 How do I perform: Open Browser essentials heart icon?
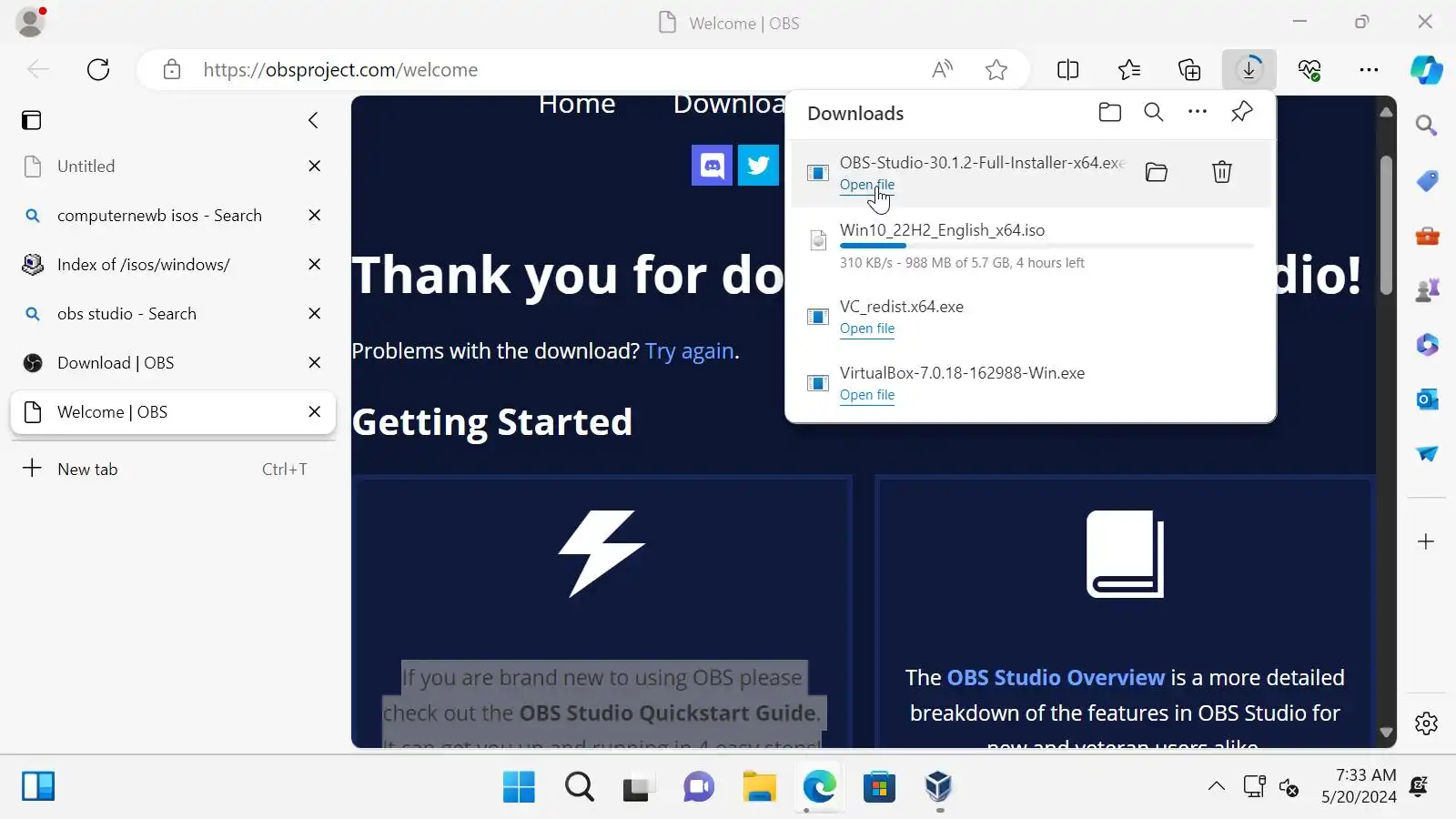point(1309,69)
